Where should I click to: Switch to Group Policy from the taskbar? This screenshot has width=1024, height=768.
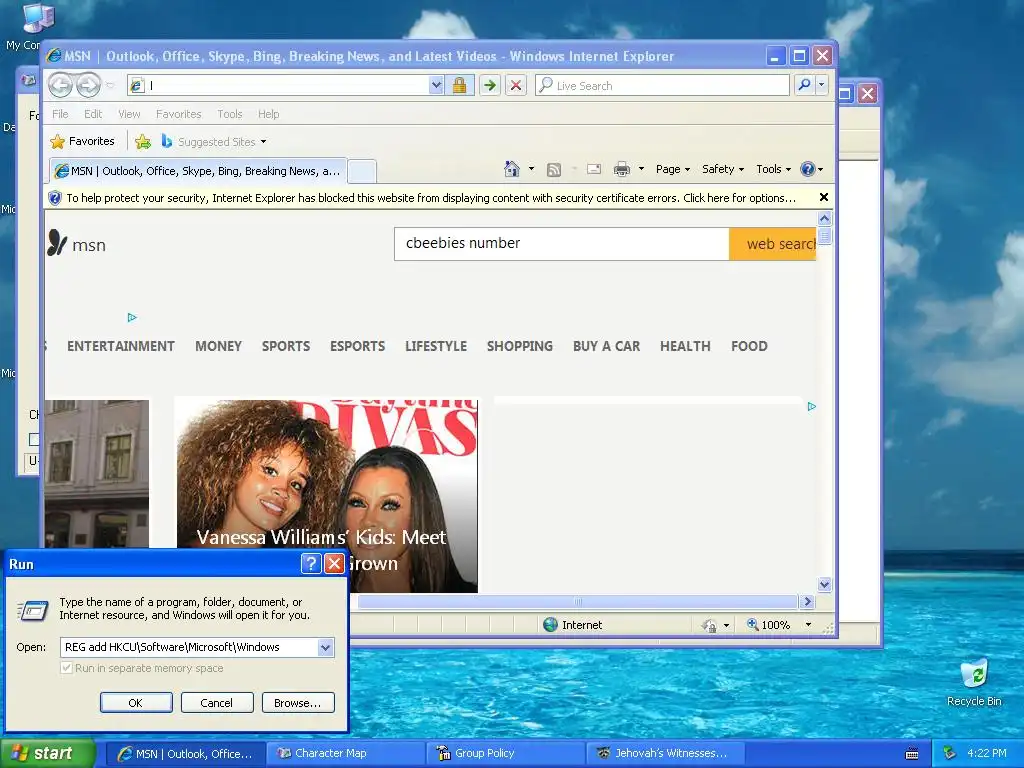(507, 754)
